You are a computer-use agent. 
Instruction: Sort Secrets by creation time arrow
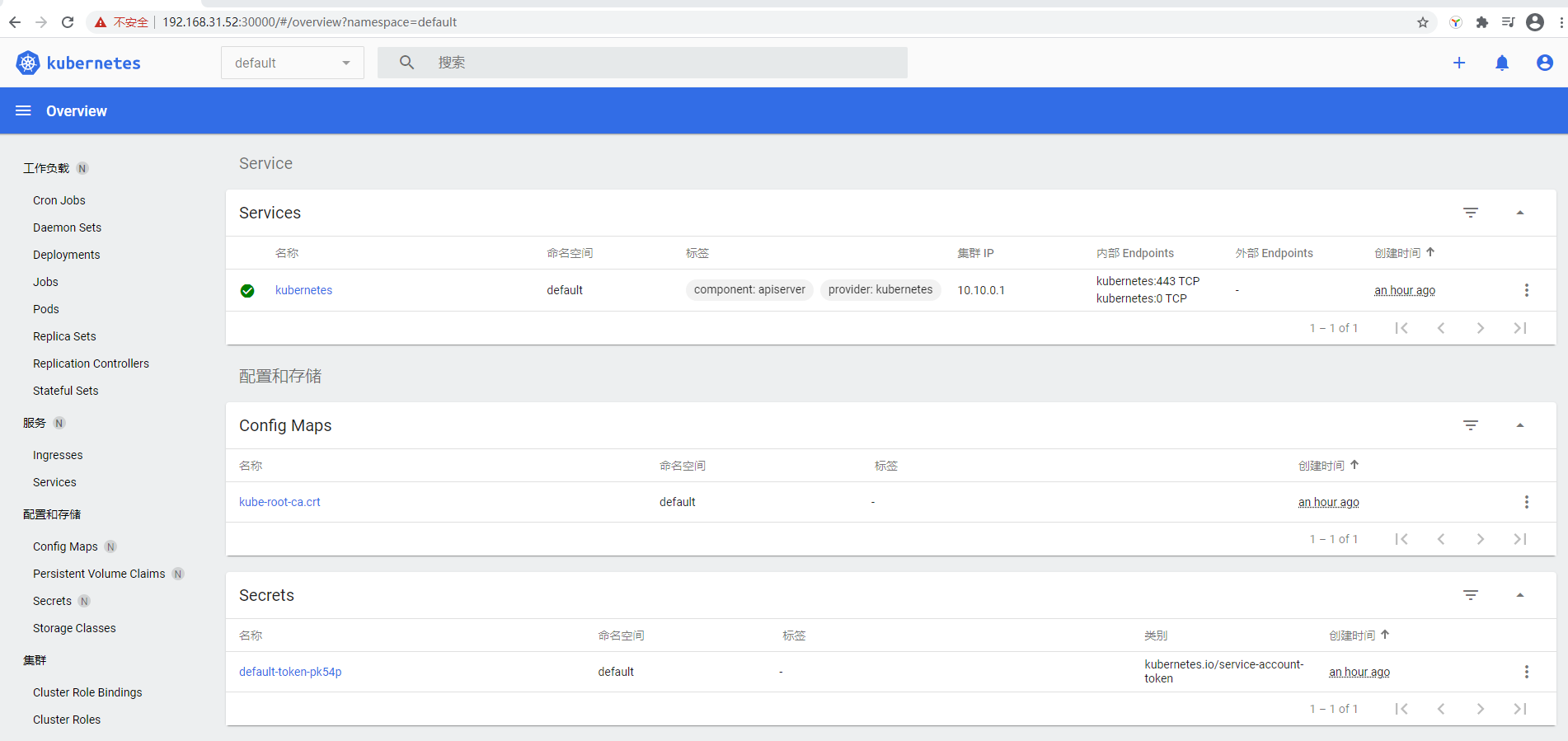[1385, 635]
